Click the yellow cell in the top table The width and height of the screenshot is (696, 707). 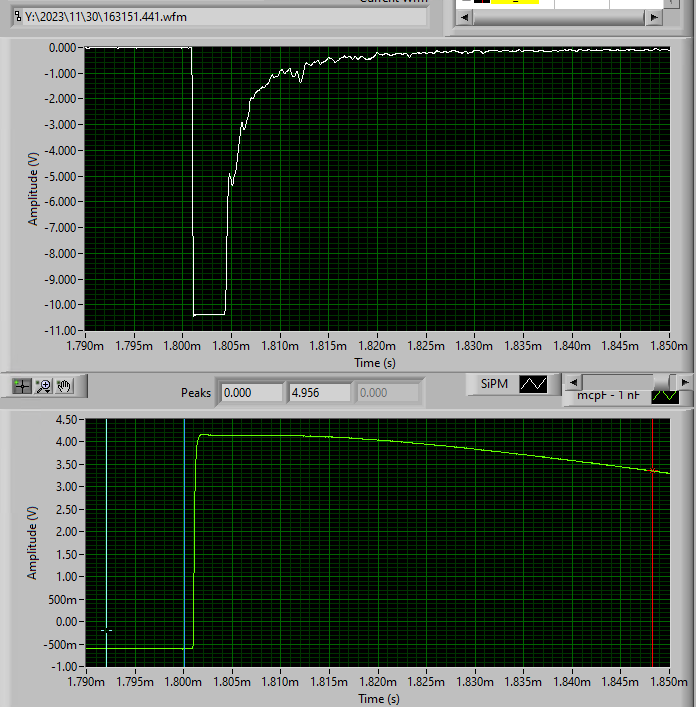[515, 2]
